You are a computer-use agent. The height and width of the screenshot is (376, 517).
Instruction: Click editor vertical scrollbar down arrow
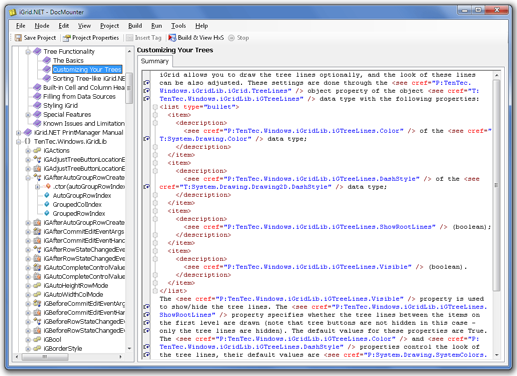coord(497,355)
